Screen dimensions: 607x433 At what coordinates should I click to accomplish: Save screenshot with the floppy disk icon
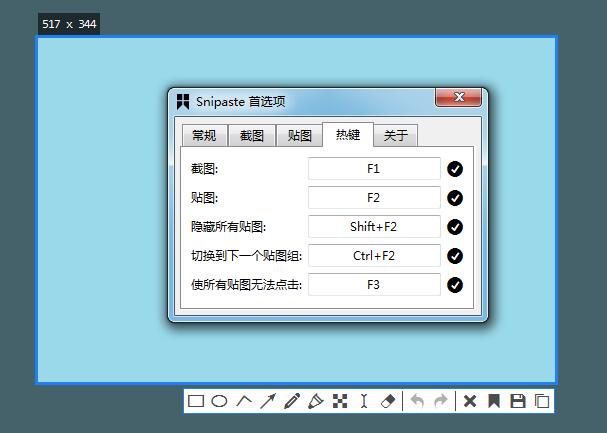[517, 401]
